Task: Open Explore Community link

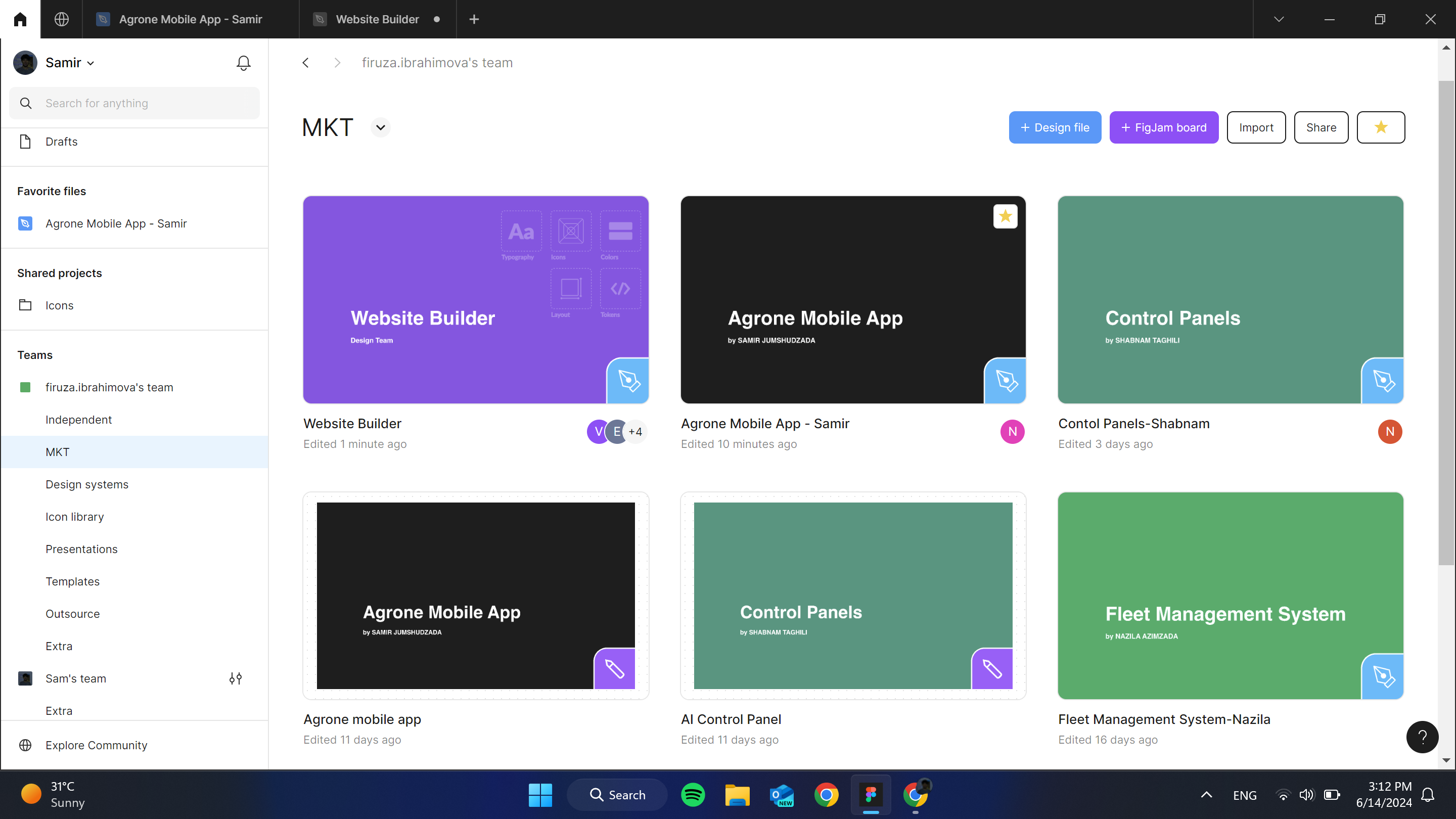Action: pos(96,745)
